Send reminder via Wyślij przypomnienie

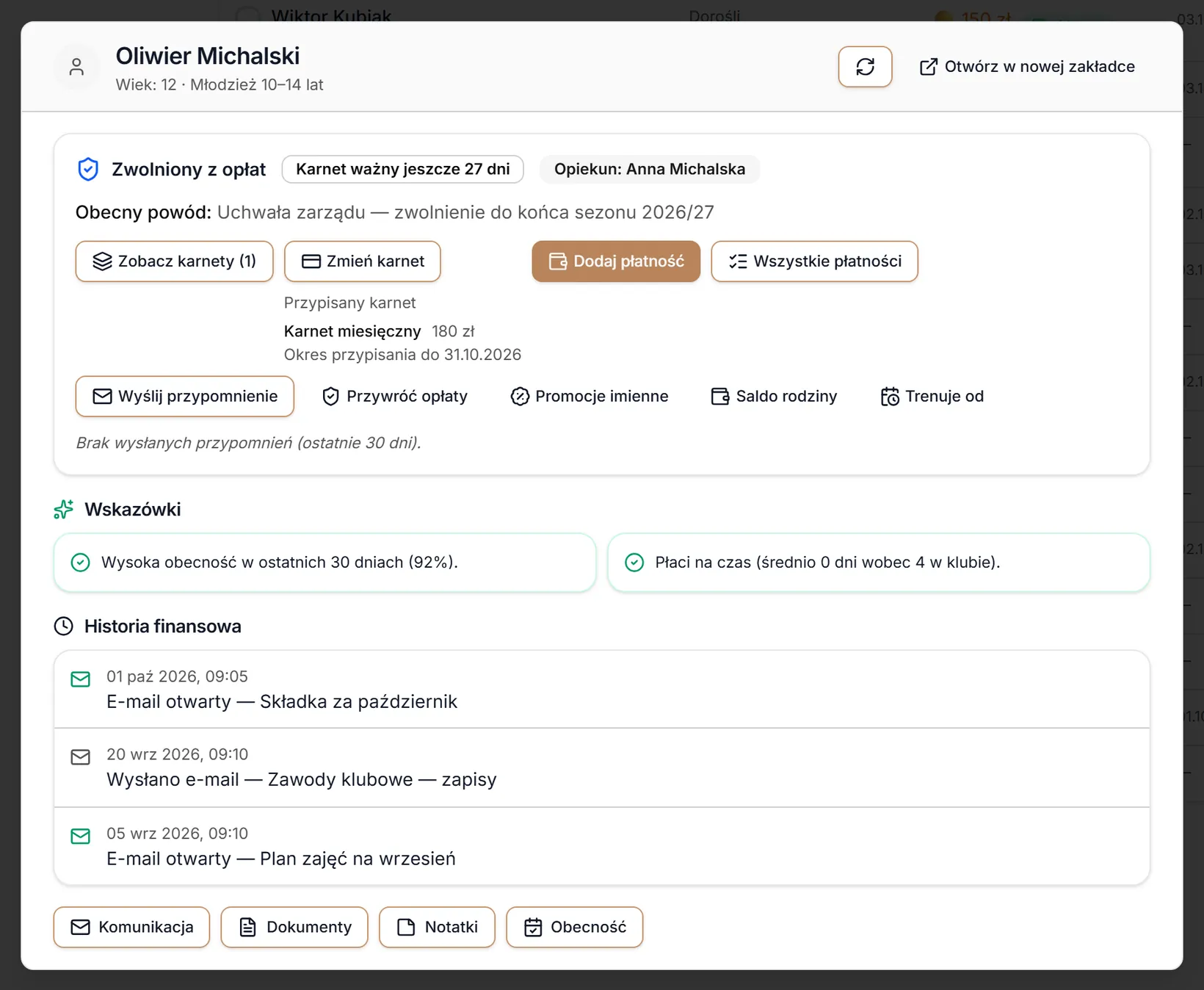point(185,397)
